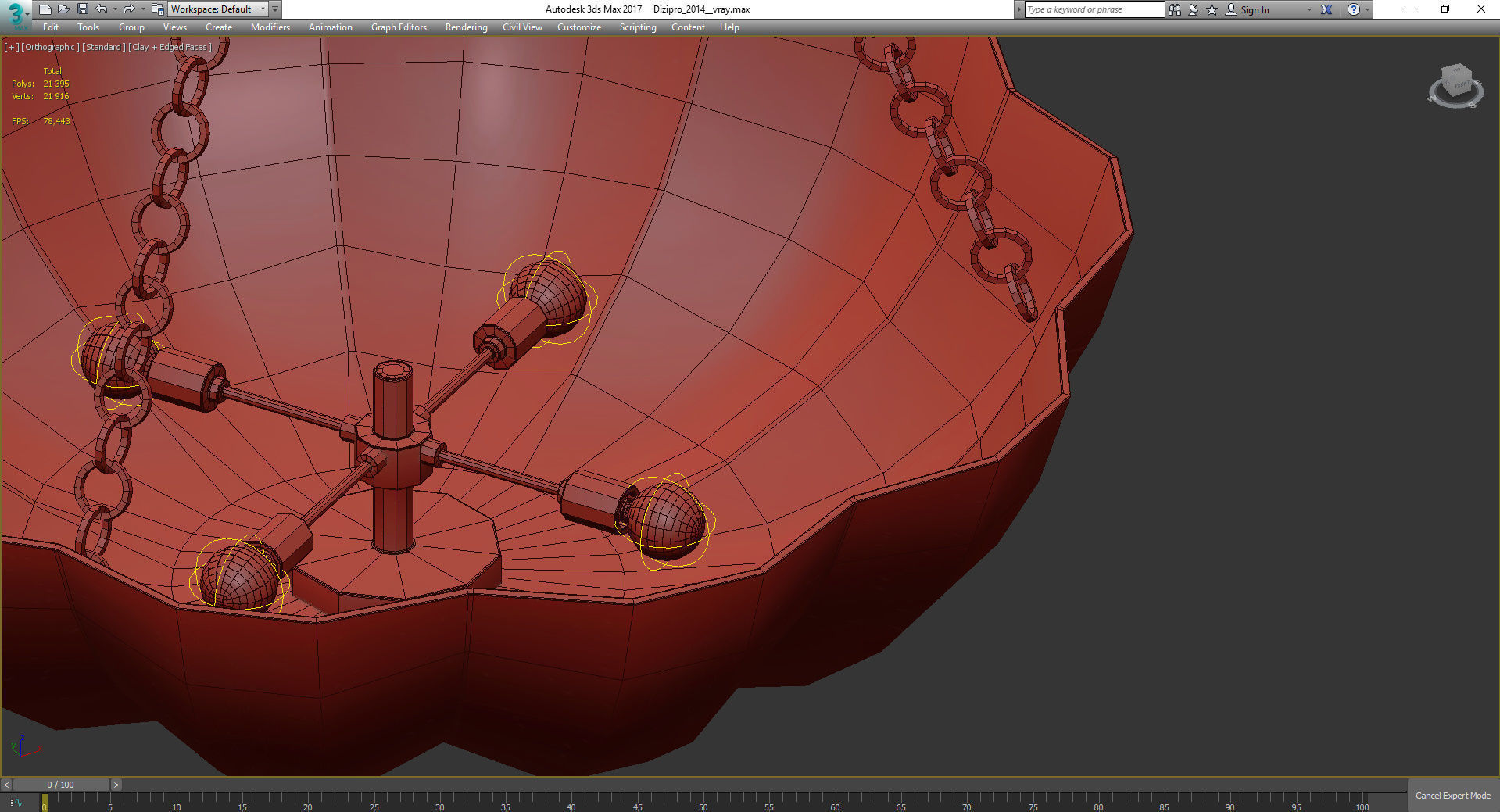This screenshot has width=1500, height=812.
Task: Save the file with floppy disk icon
Action: click(82, 9)
